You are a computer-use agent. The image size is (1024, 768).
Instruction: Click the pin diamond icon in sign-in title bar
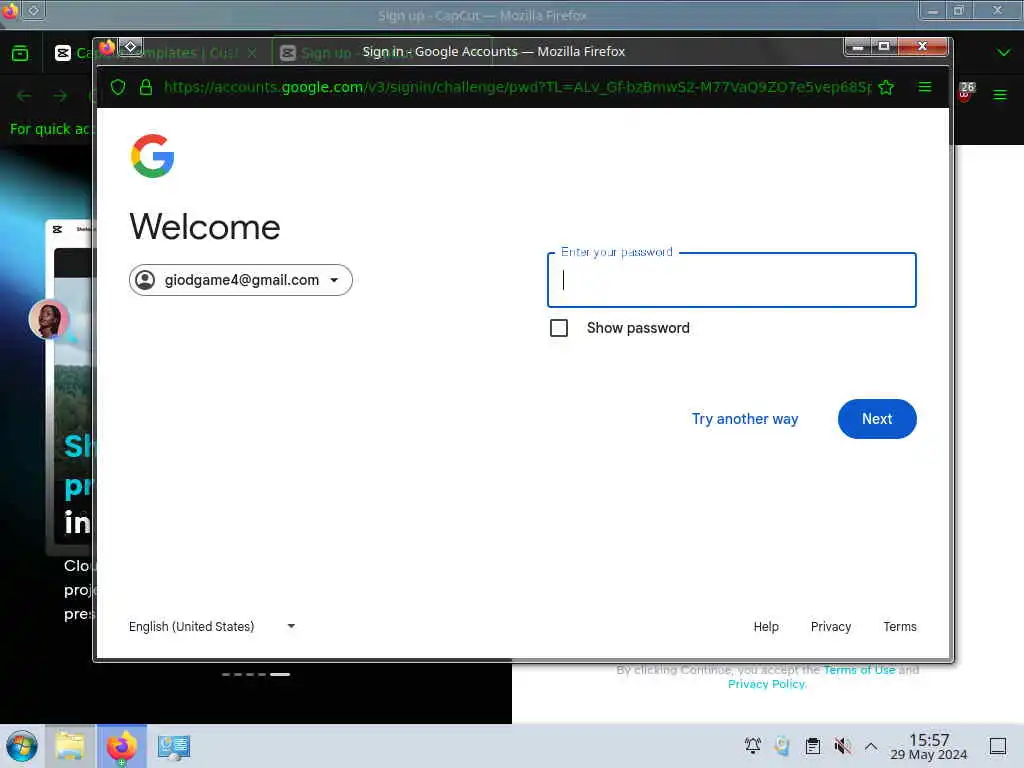(130, 47)
